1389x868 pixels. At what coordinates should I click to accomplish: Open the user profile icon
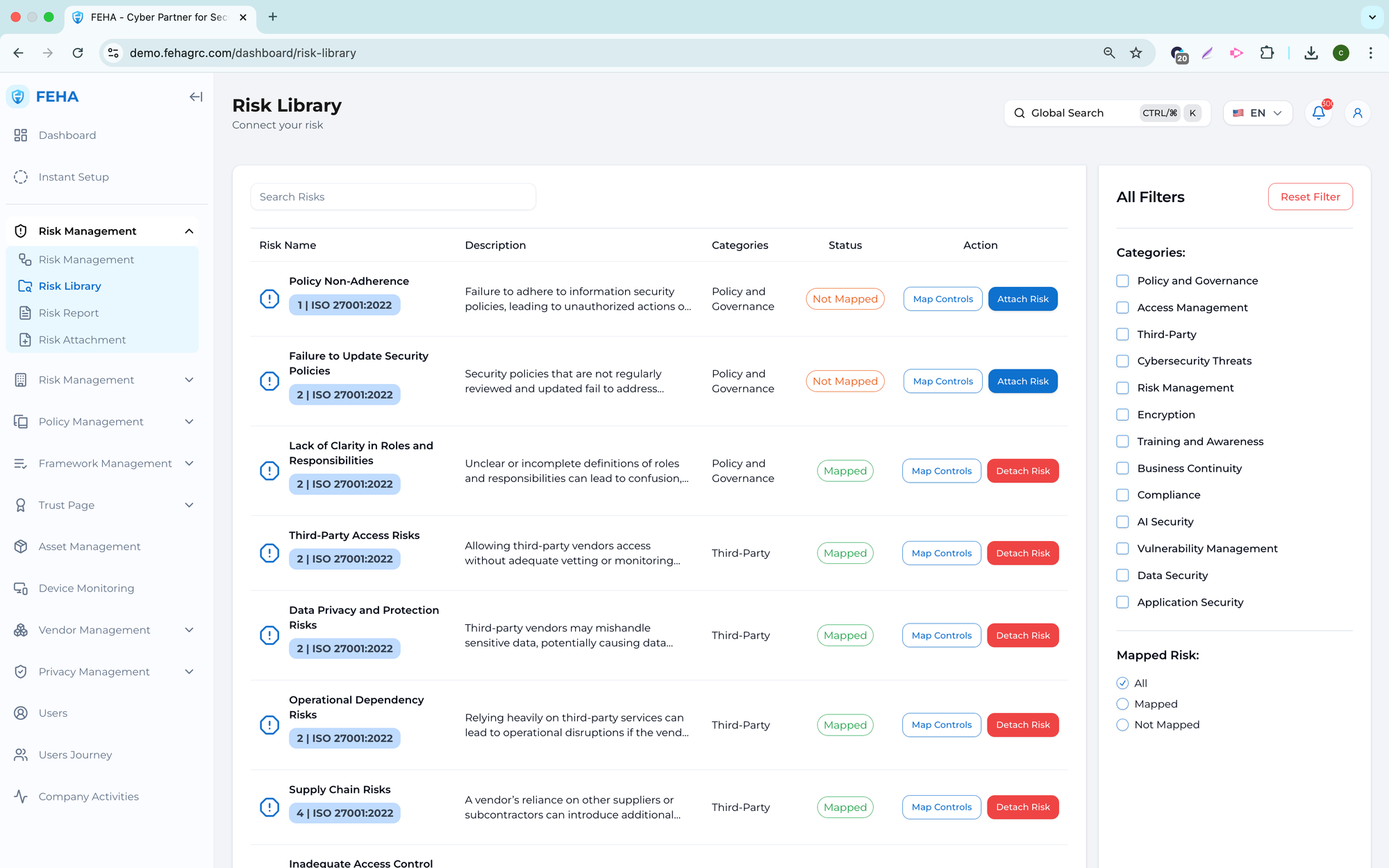(1357, 113)
